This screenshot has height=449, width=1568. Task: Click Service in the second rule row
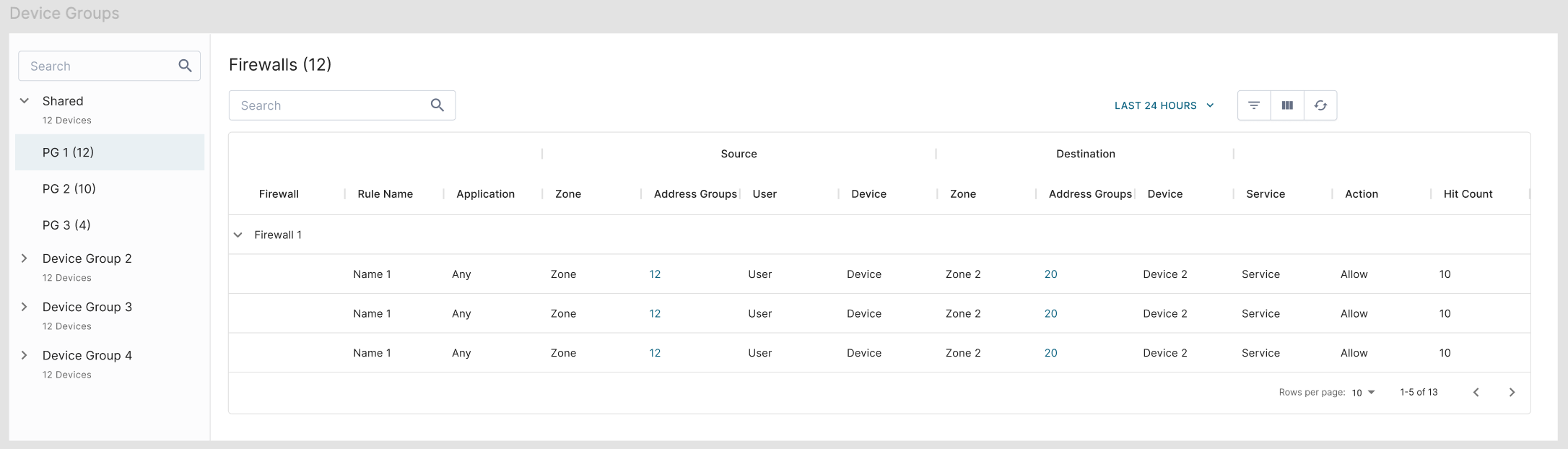pyautogui.click(x=1260, y=313)
